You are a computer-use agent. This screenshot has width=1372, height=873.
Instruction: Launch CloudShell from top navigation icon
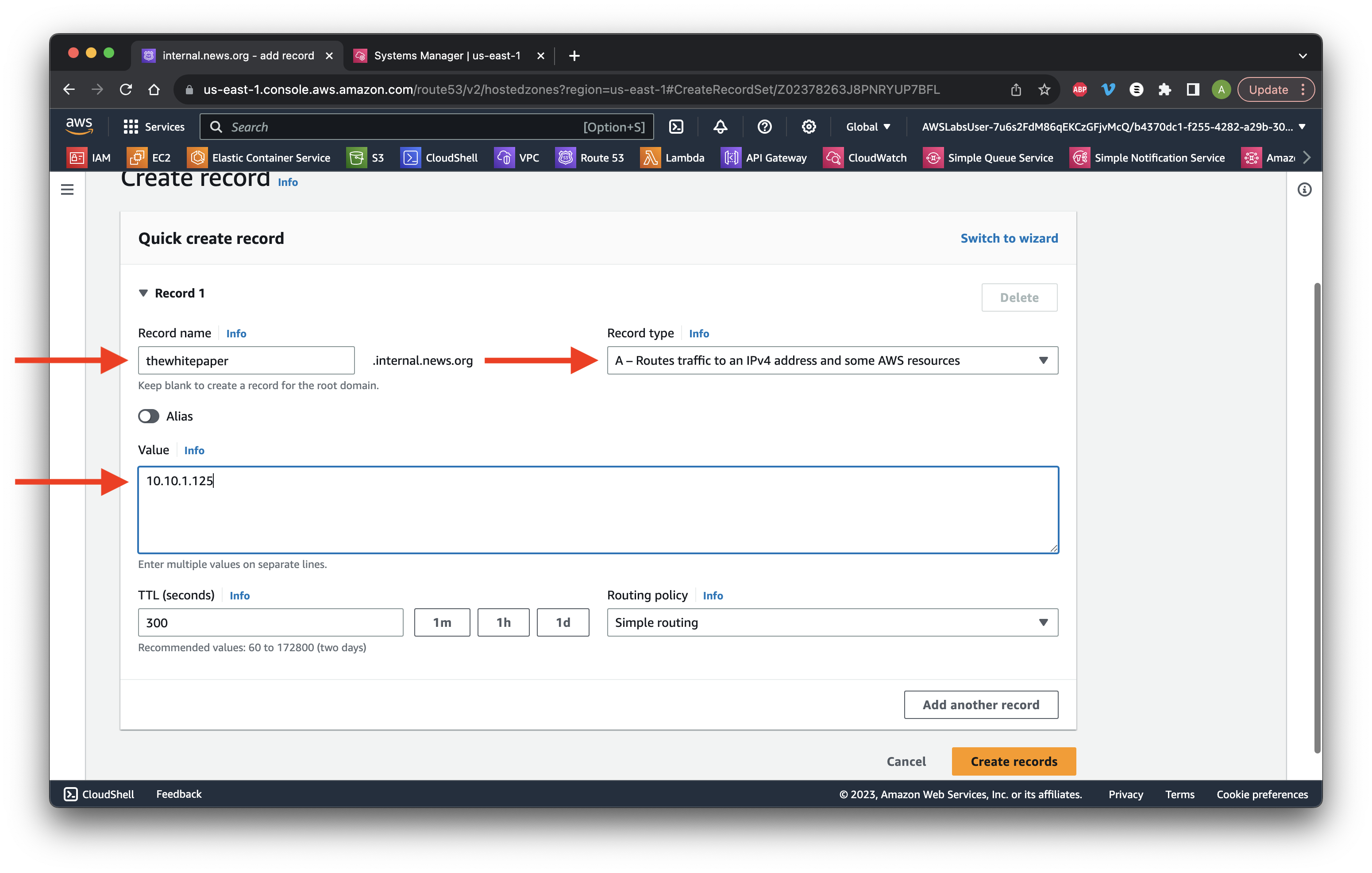click(x=676, y=127)
